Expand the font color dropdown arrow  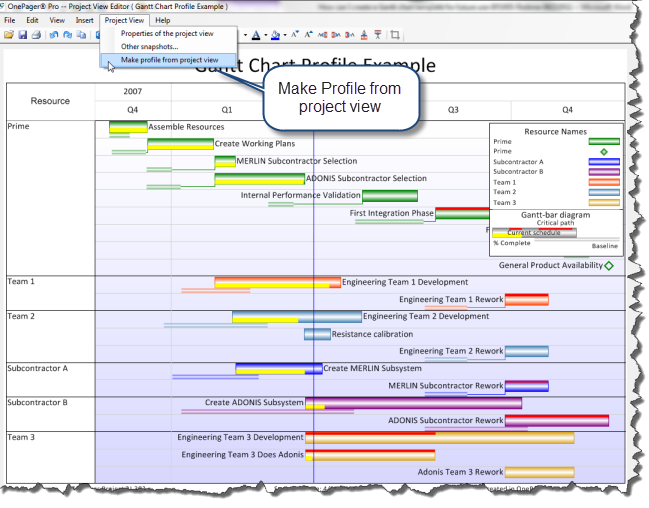(263, 35)
